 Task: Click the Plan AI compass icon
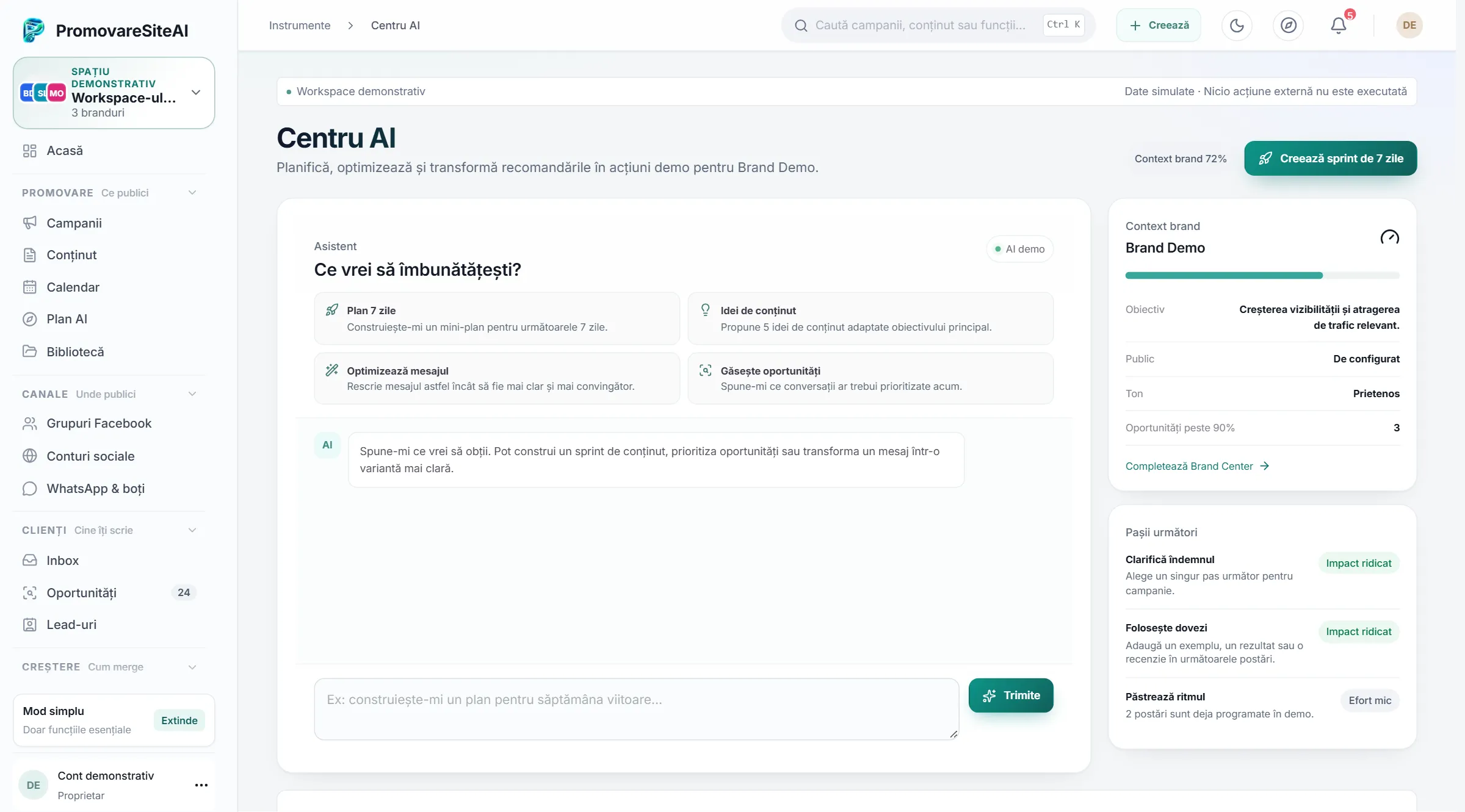(x=29, y=319)
